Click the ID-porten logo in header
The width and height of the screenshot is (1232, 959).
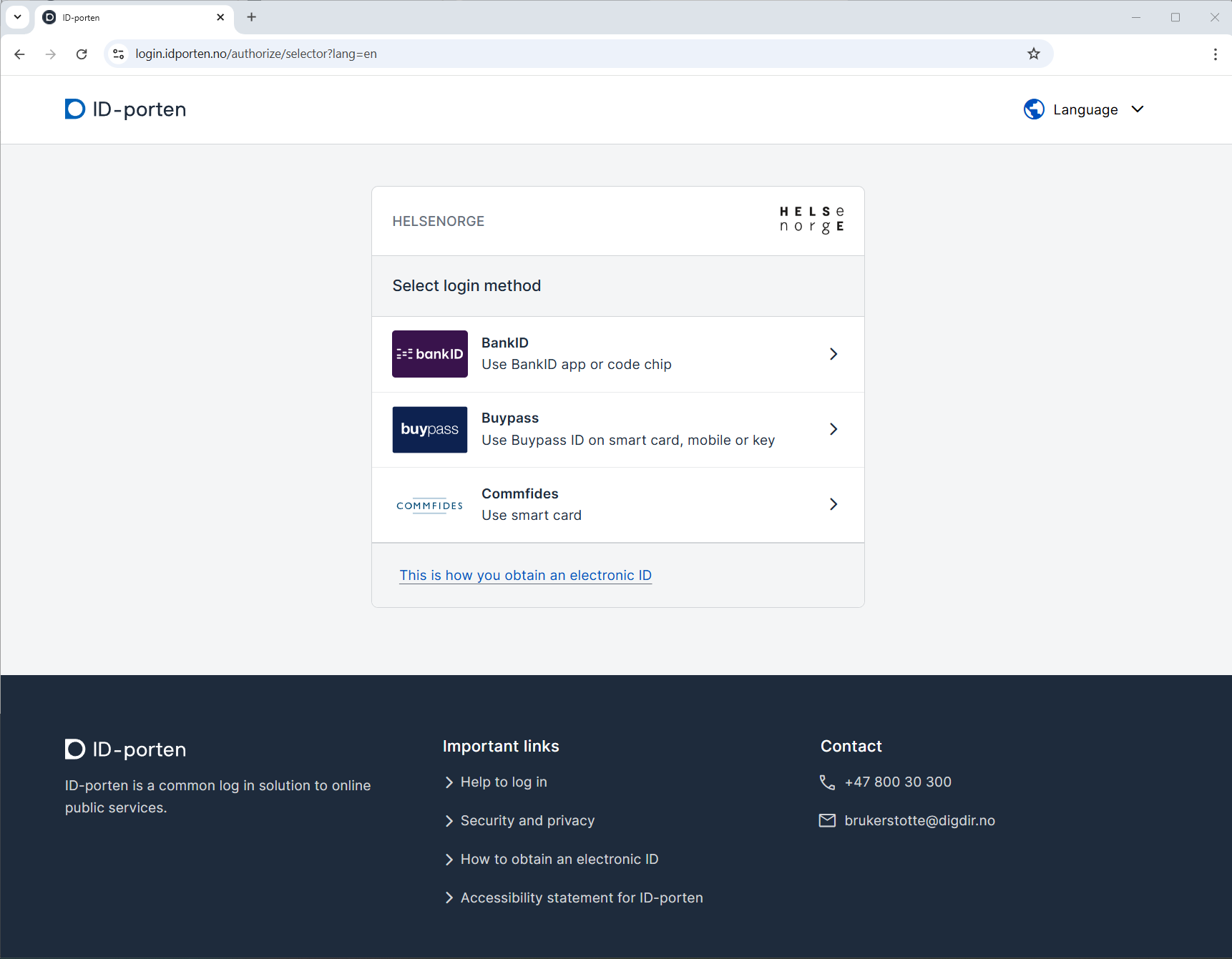click(x=126, y=109)
